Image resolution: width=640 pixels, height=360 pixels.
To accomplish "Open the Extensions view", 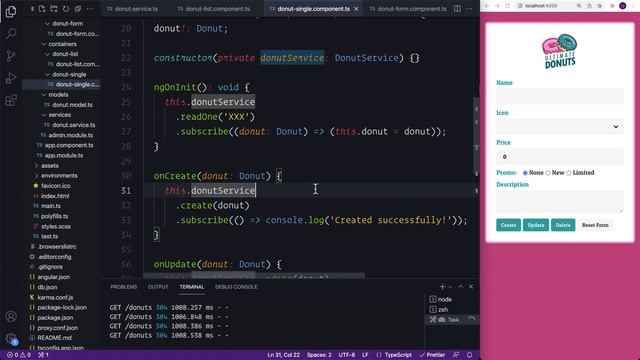I will coord(11,100).
